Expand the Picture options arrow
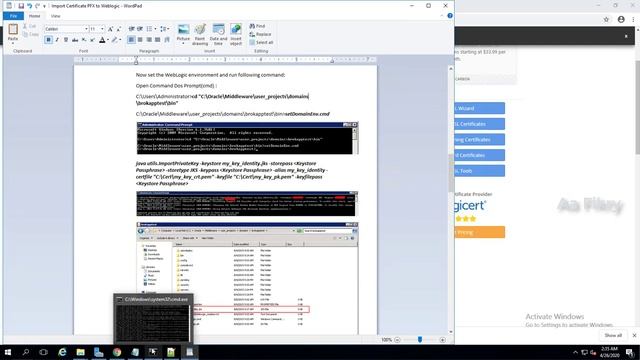The width and height of the screenshot is (640, 360). point(183,43)
